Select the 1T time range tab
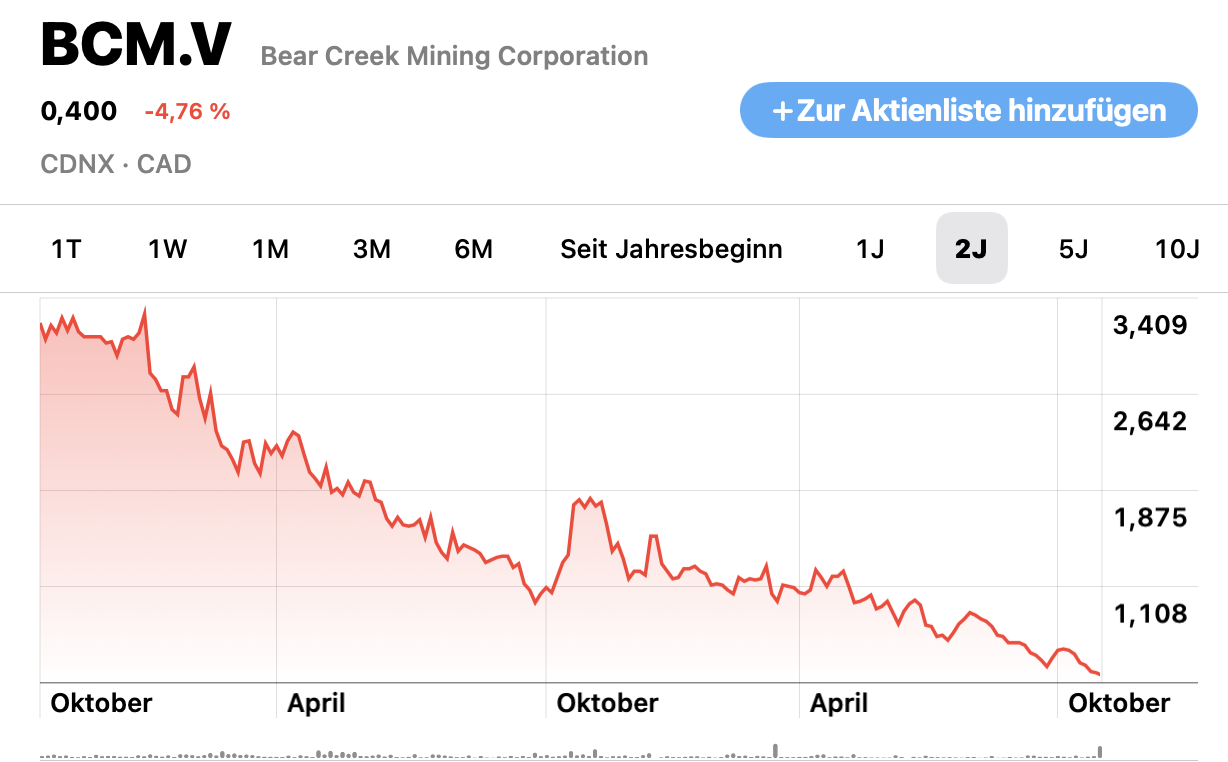Image resolution: width=1228 pixels, height=762 pixels. click(66, 249)
